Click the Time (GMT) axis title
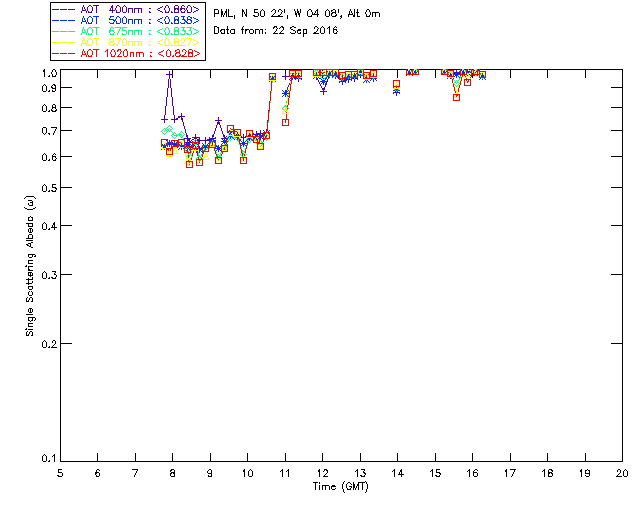 [x=340, y=487]
